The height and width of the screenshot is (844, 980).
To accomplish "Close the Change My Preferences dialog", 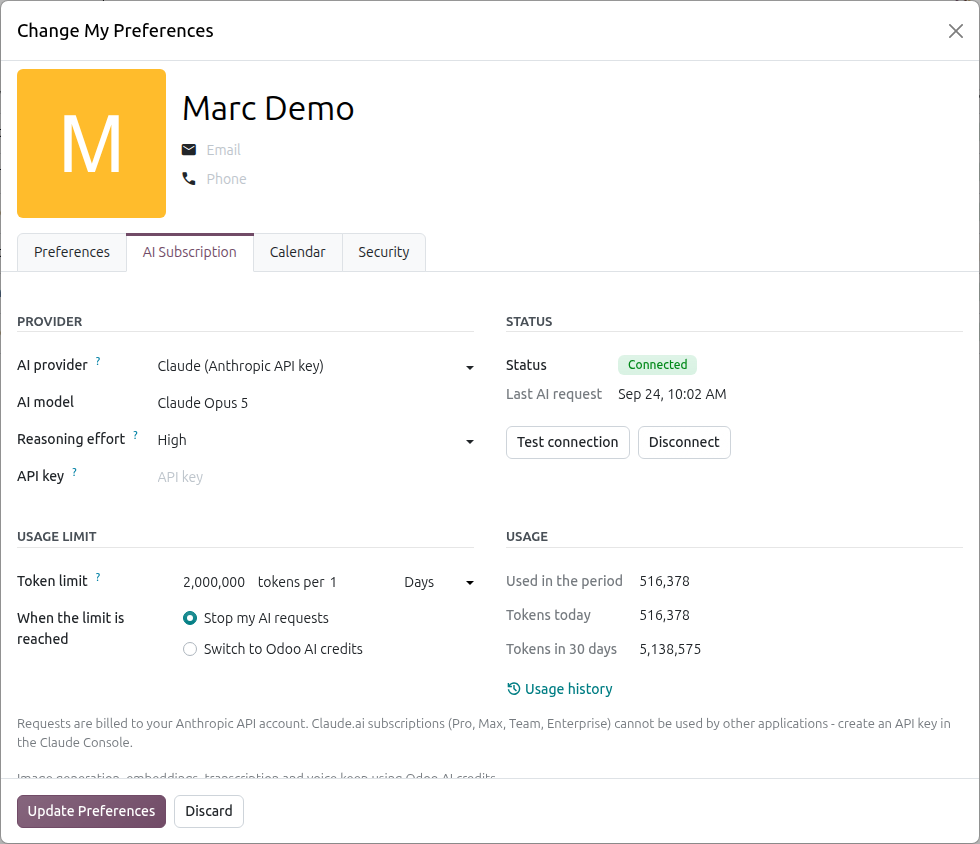I will [955, 31].
